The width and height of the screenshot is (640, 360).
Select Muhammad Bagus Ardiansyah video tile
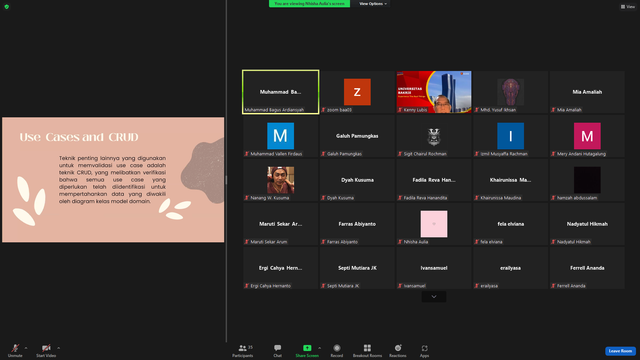pos(280,92)
